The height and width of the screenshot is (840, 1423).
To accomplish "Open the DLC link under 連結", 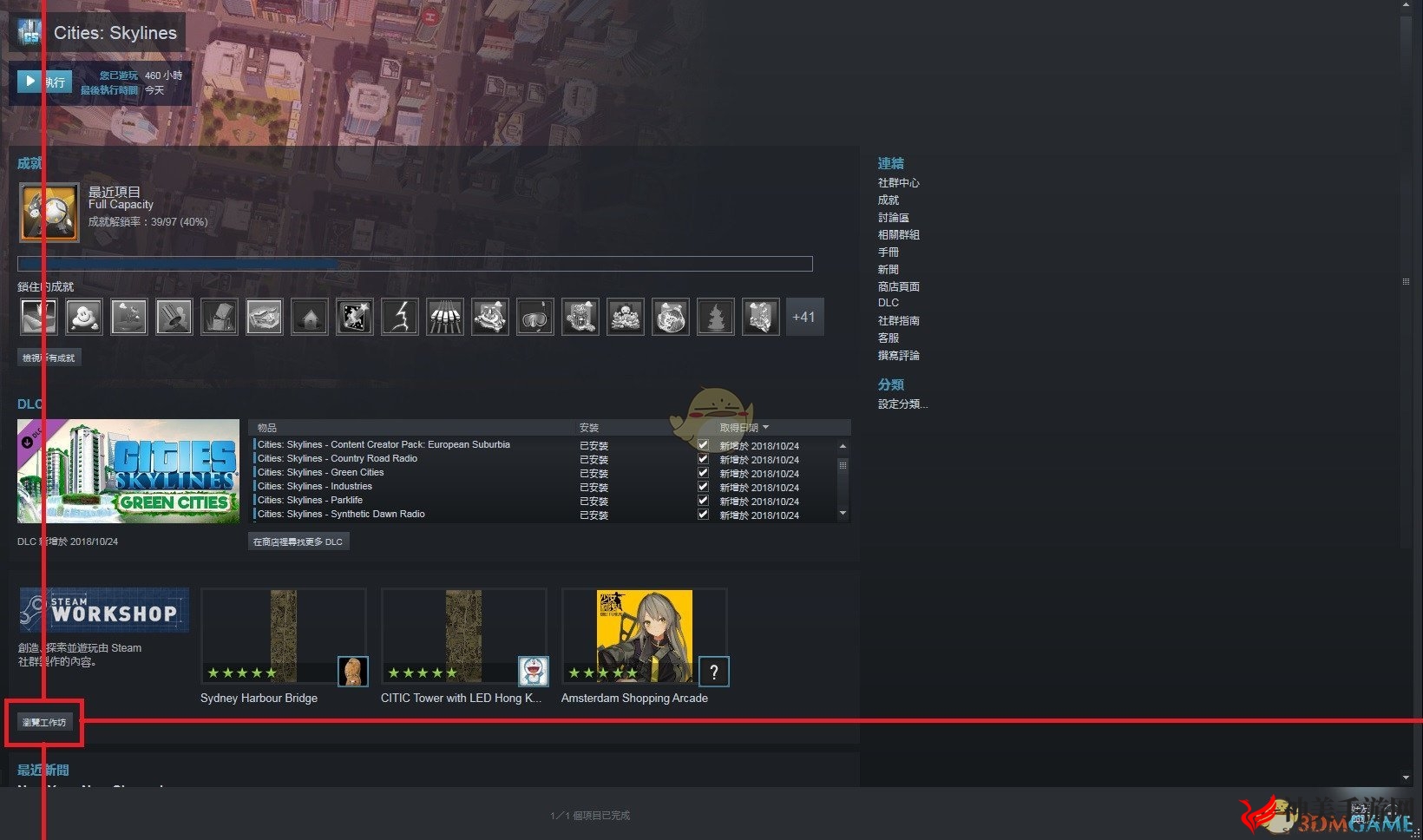I will pyautogui.click(x=888, y=303).
